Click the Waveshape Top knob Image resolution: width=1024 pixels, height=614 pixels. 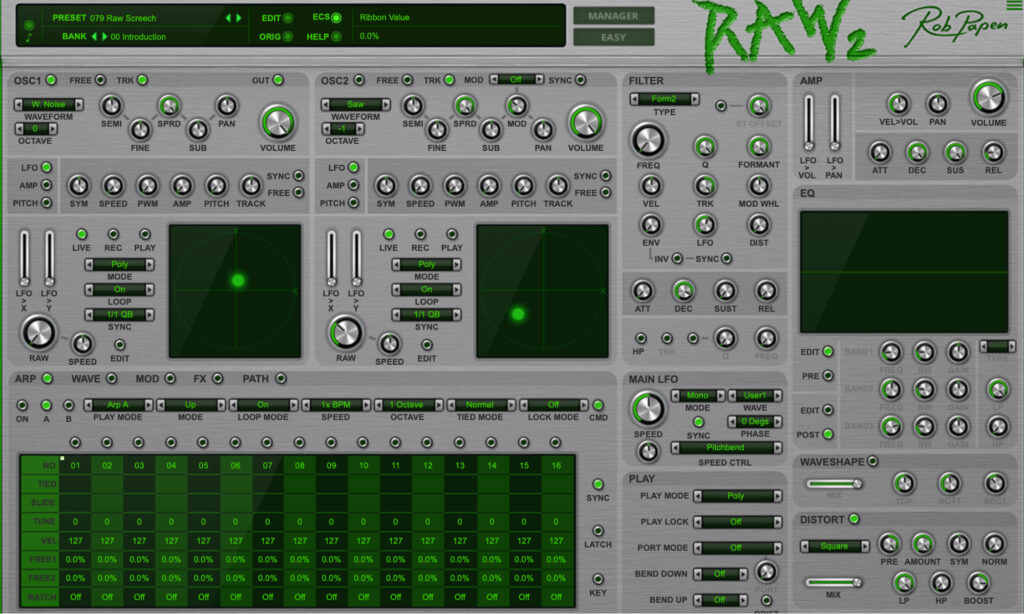pos(904,483)
